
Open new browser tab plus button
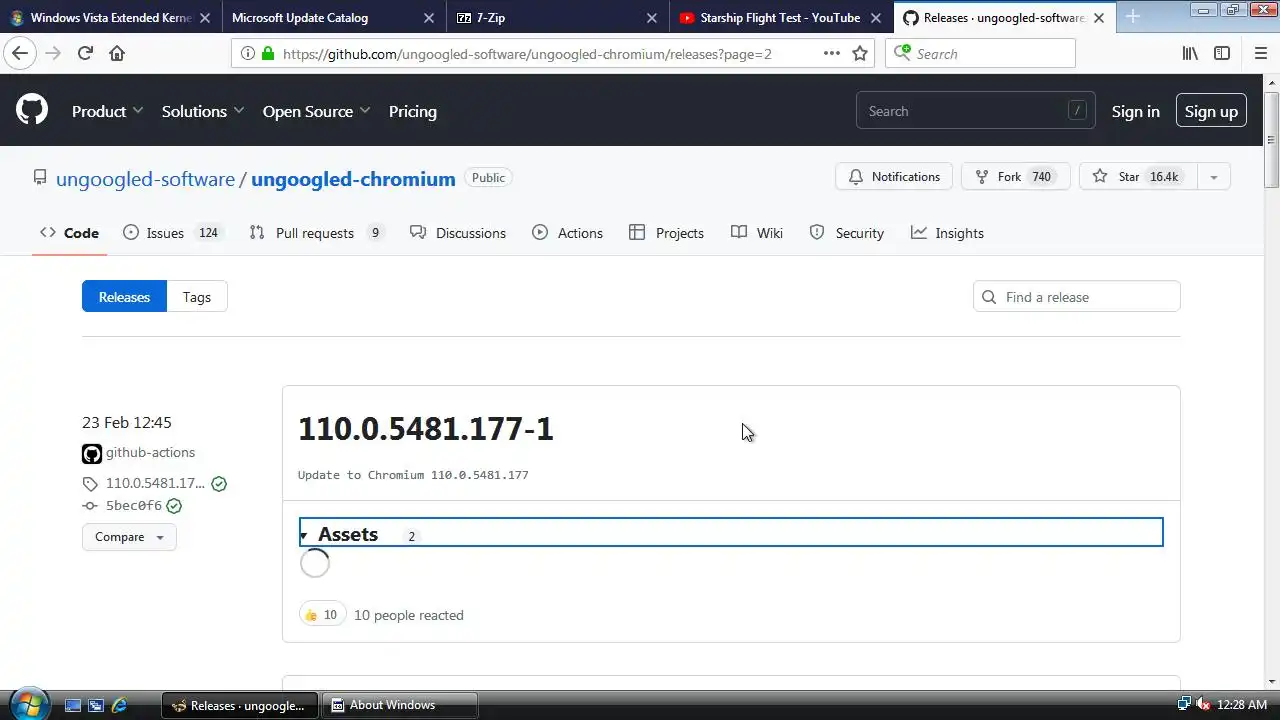[x=1133, y=17]
